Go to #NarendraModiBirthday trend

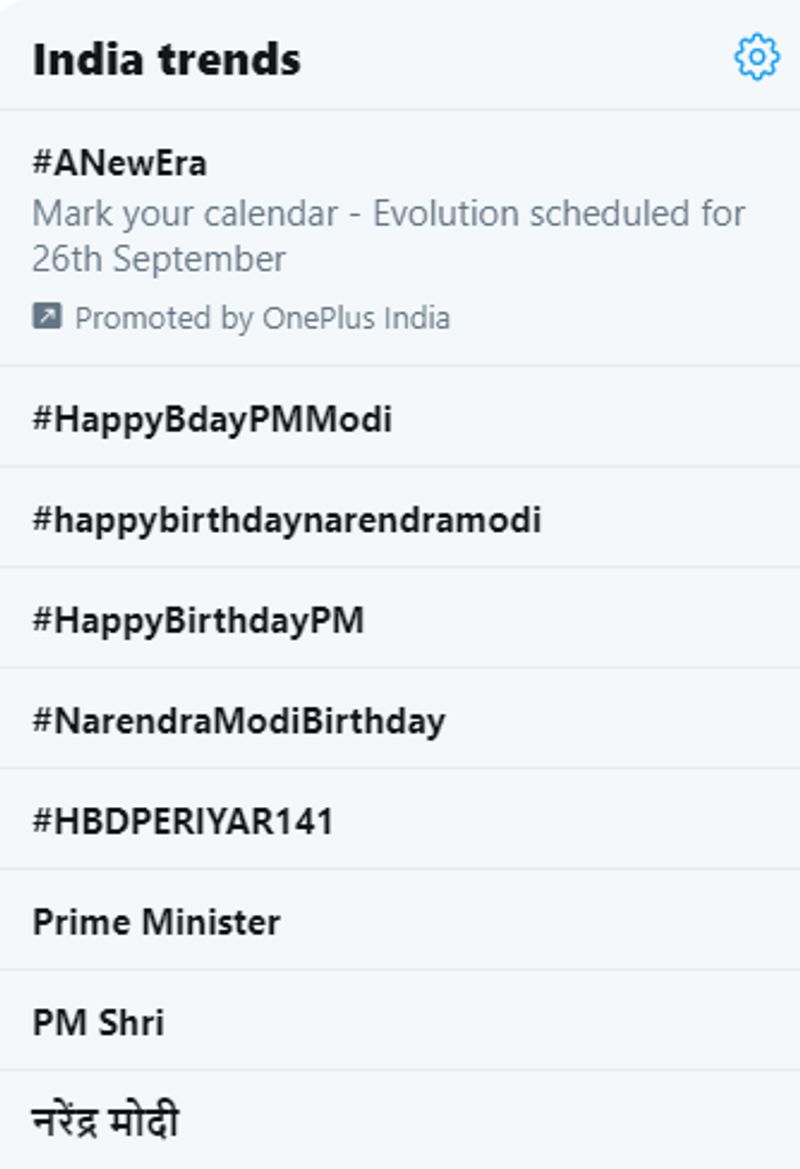pos(239,720)
